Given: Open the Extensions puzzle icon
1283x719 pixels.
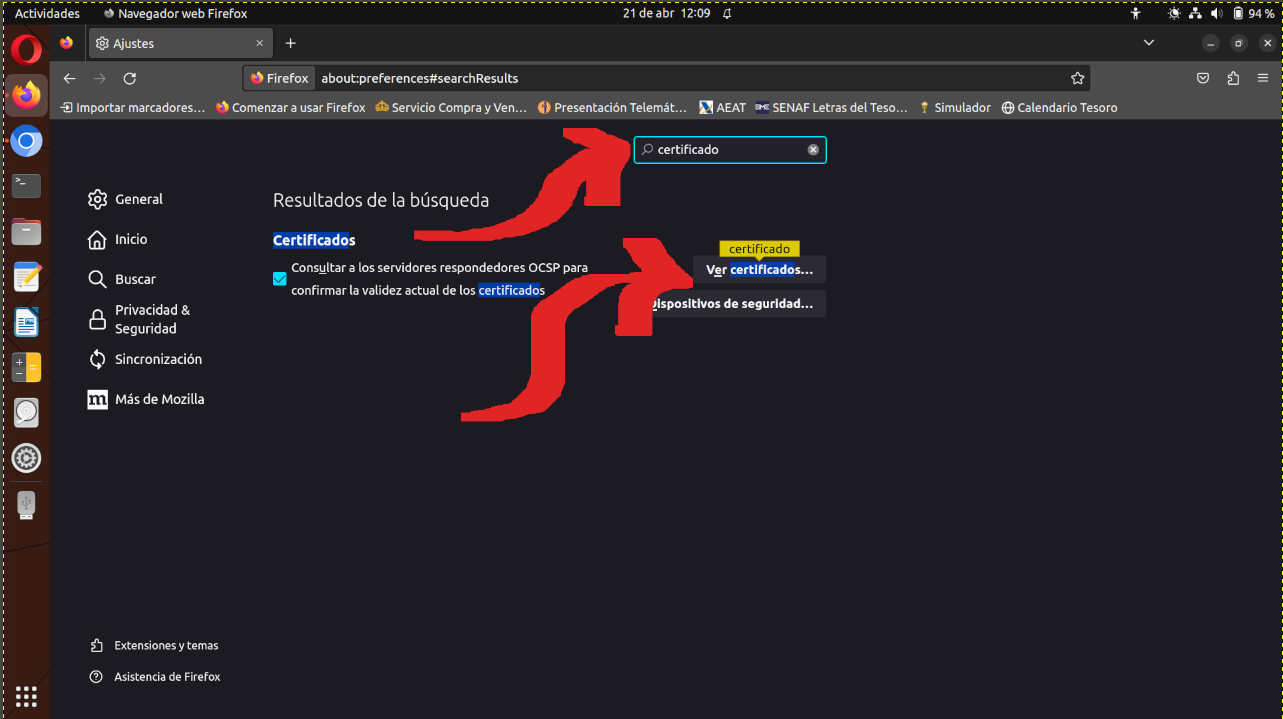Looking at the screenshot, I should [1233, 78].
